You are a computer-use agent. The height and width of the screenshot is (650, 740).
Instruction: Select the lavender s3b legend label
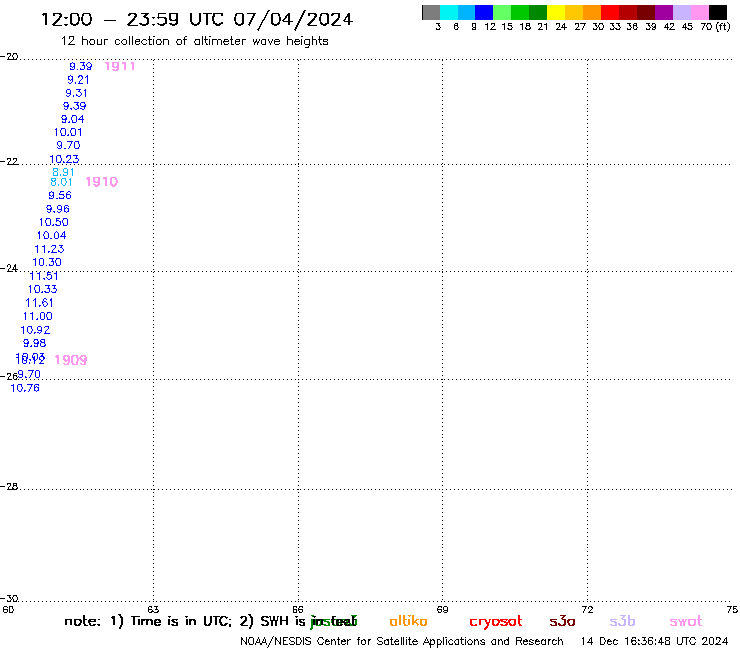click(x=622, y=621)
